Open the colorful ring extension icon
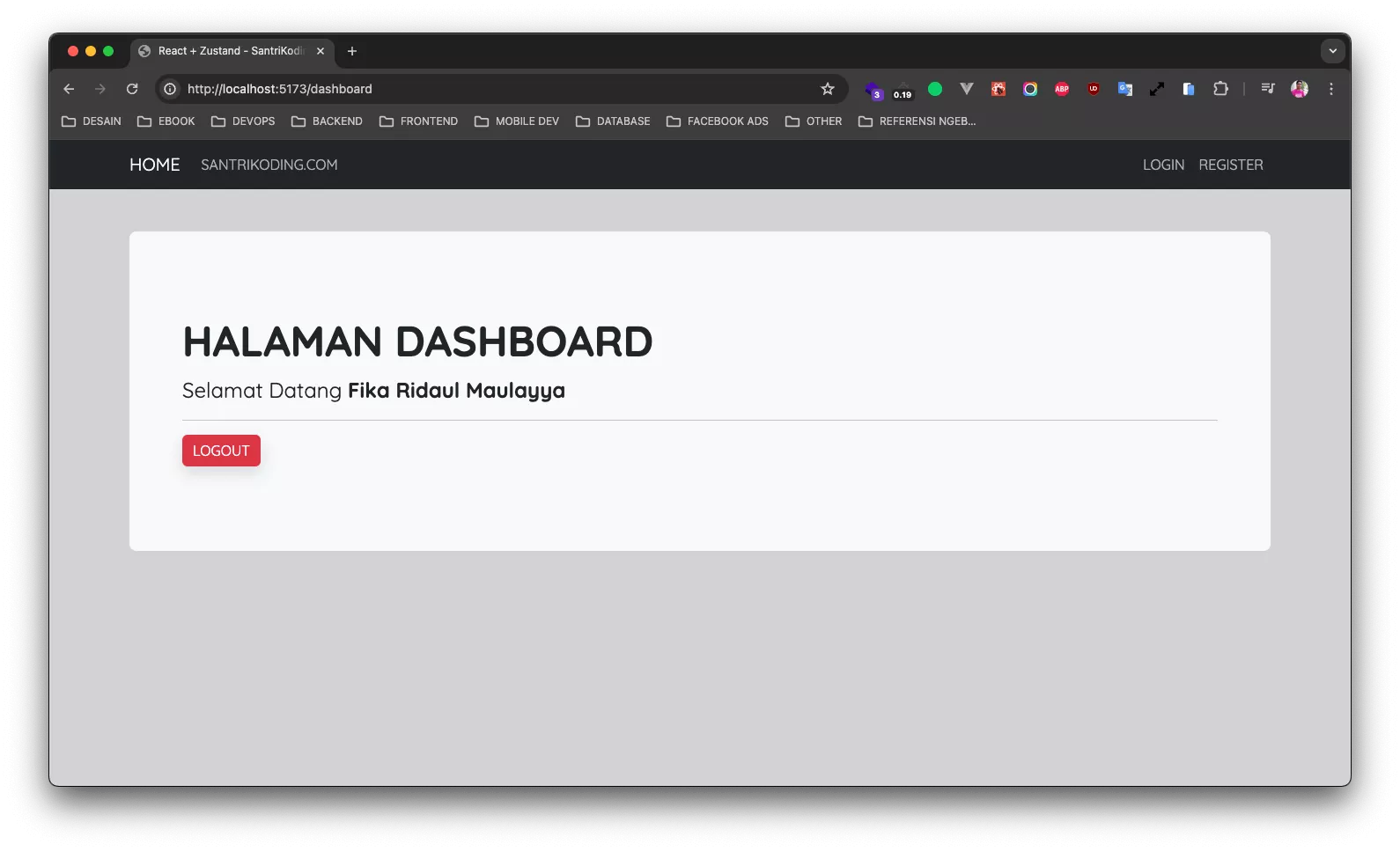The width and height of the screenshot is (1400, 851). 1030,89
